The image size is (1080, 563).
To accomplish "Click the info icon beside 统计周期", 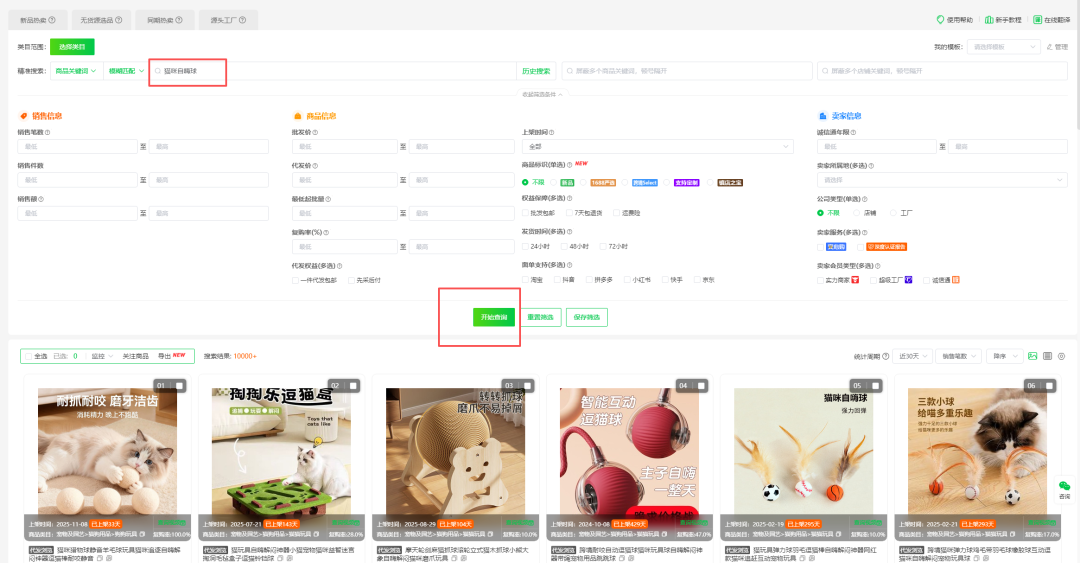I will point(886,356).
